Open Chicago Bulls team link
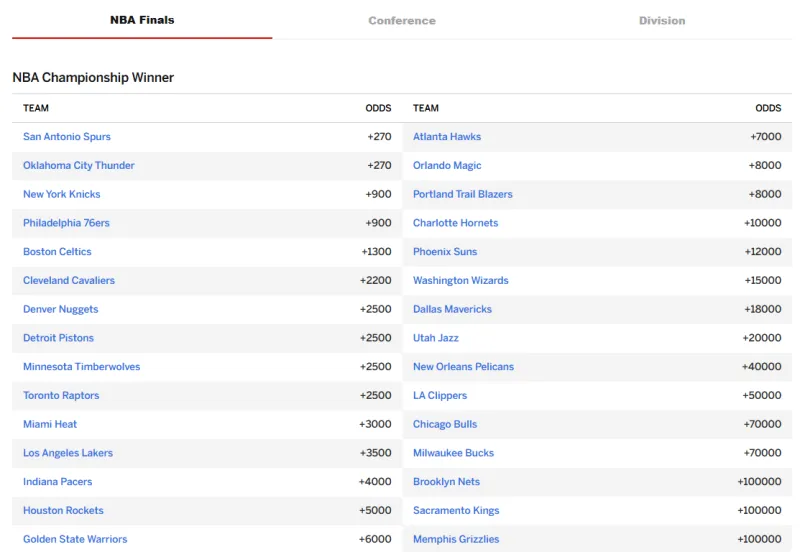This screenshot has height=552, width=800. coord(445,424)
